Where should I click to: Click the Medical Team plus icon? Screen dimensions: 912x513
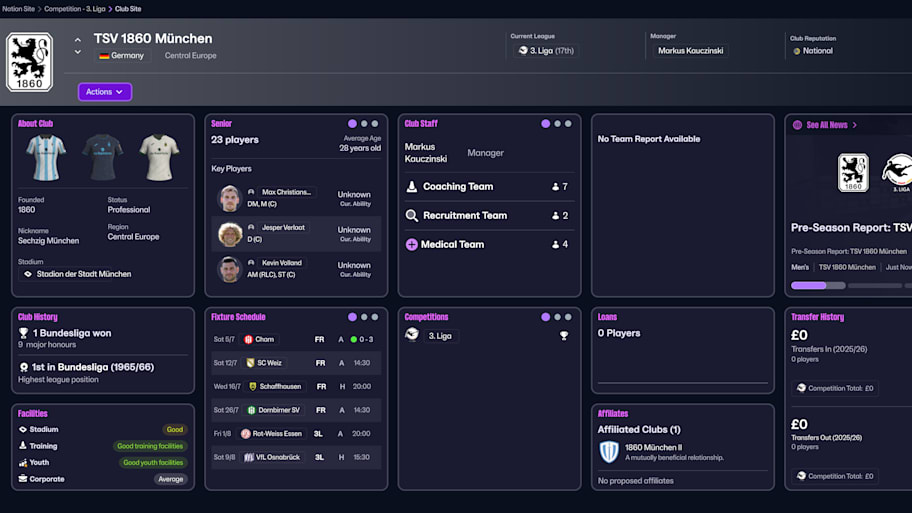click(411, 244)
